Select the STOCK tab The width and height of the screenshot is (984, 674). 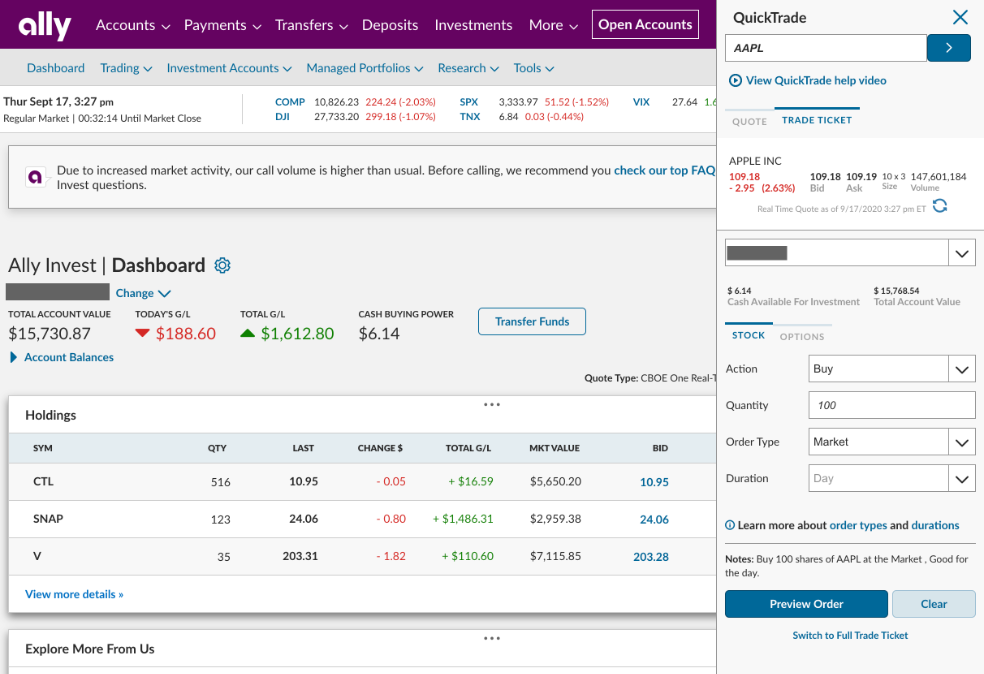tap(748, 335)
